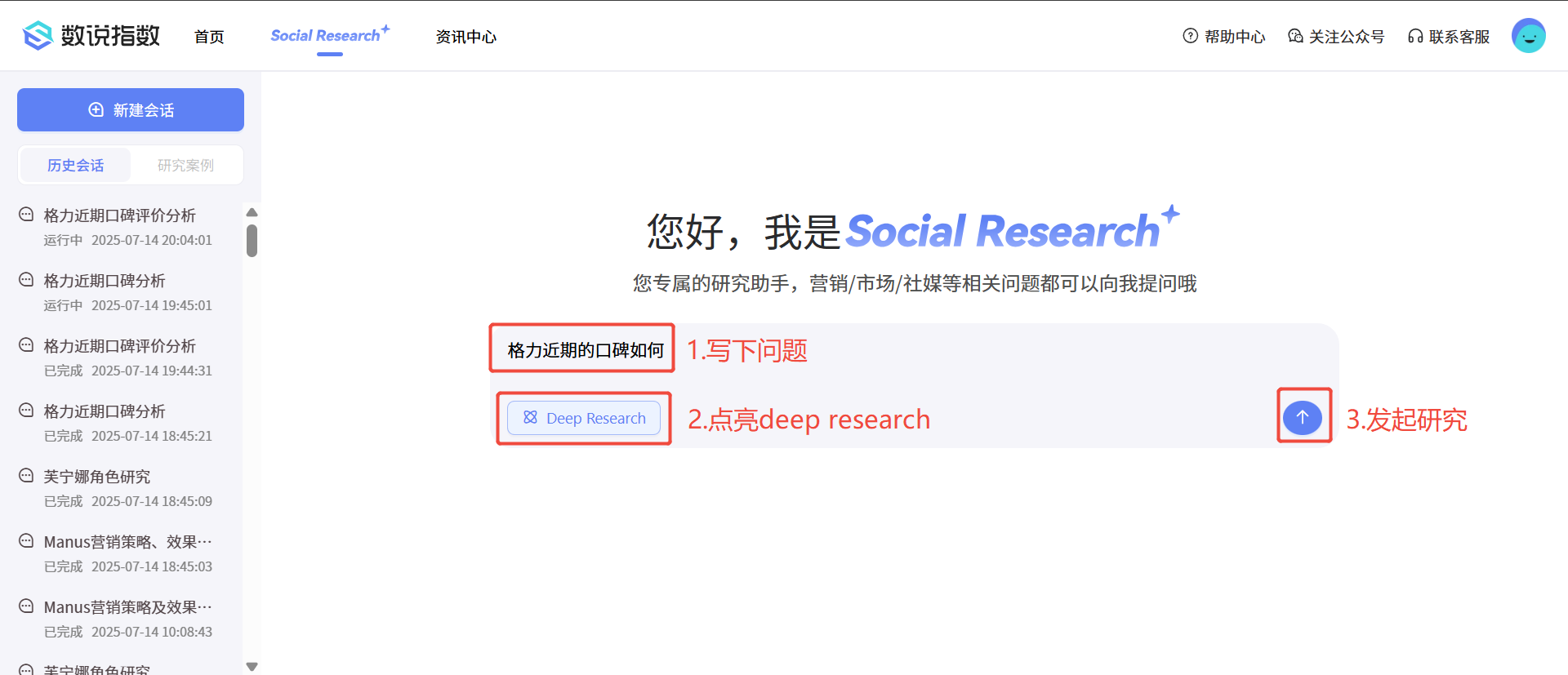Focus the question input with 格力近期的口碑如何
This screenshot has height=675, width=1568.
(x=915, y=350)
